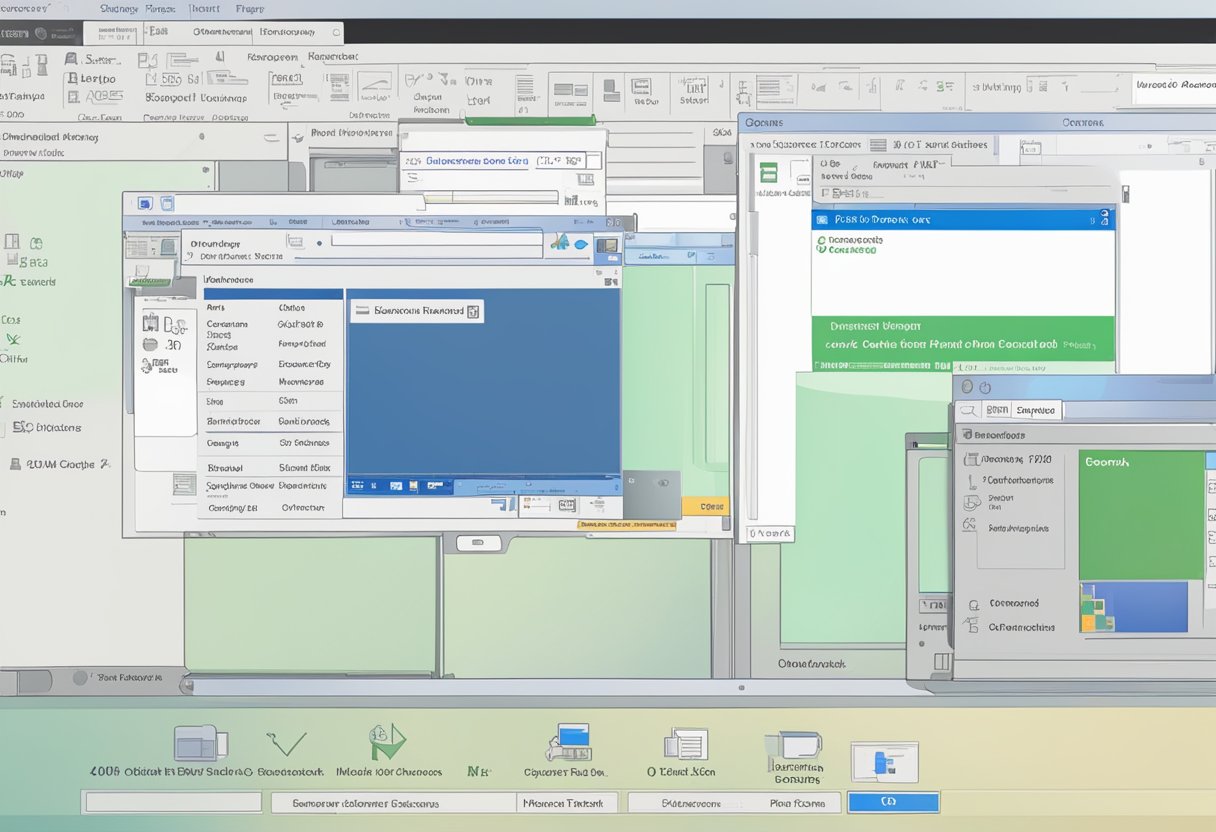The height and width of the screenshot is (832, 1216).
Task: Click the magnifier search icon in lower-right window
Action: (966, 410)
